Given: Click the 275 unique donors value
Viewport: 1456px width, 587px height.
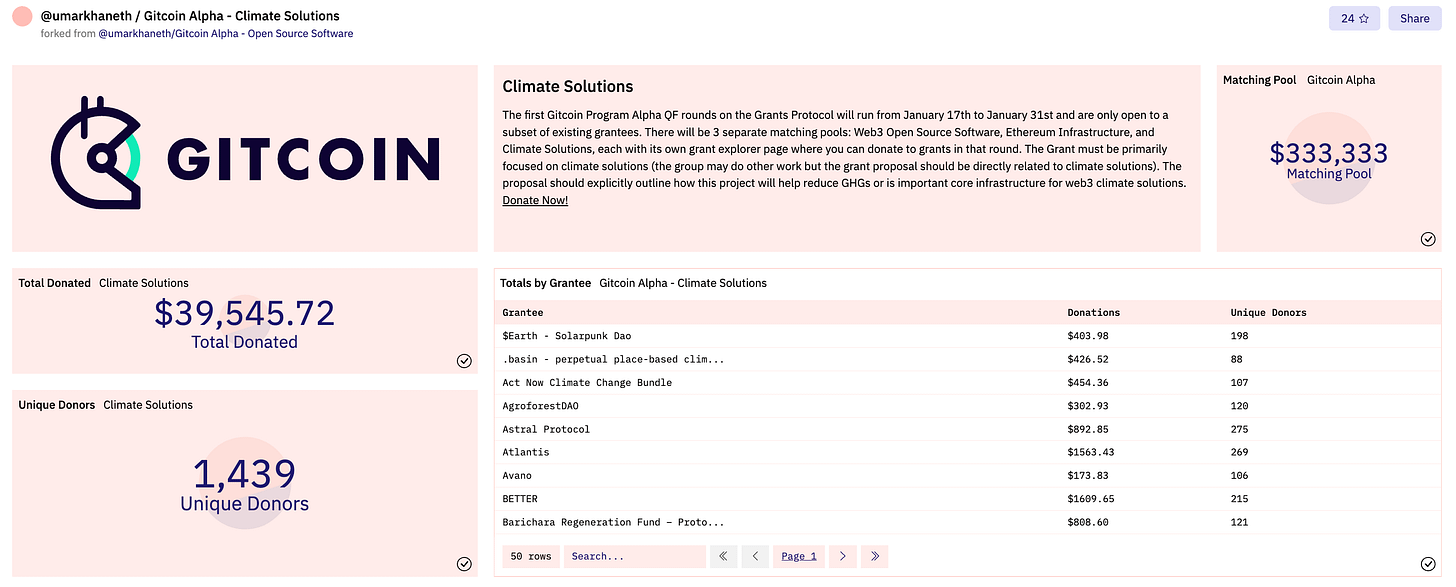Looking at the screenshot, I should tap(1240, 429).
